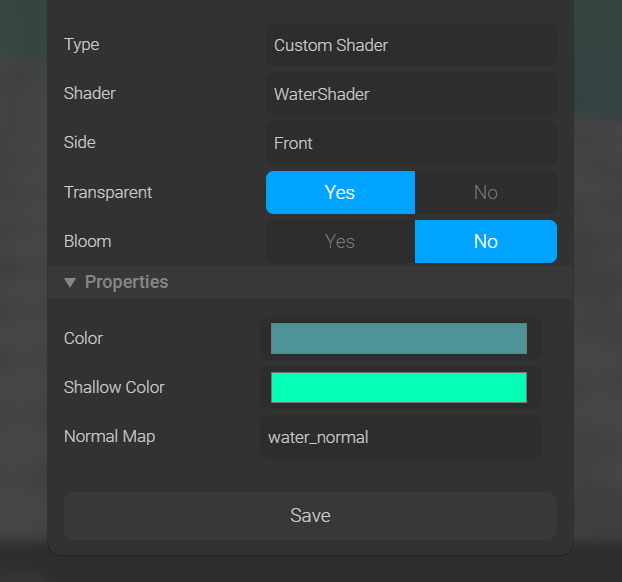Click the Normal Map property label
This screenshot has height=582, width=622.
pyautogui.click(x=109, y=437)
